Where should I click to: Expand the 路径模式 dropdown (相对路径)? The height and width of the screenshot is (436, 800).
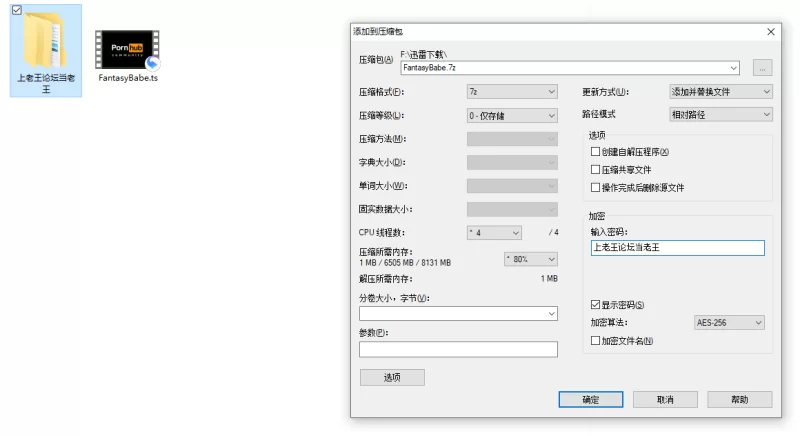click(x=720, y=115)
